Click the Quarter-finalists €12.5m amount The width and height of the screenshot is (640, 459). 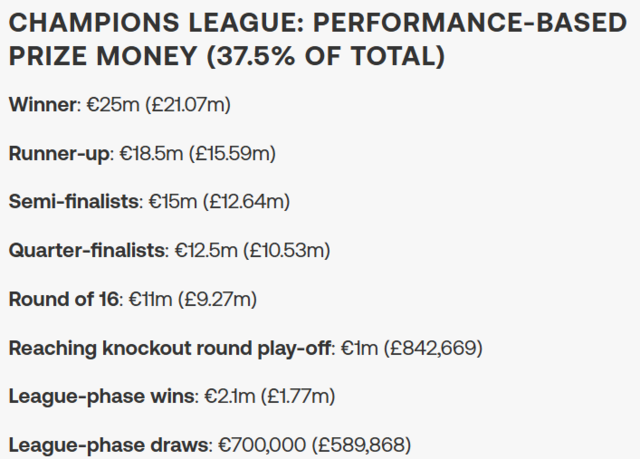(206, 250)
